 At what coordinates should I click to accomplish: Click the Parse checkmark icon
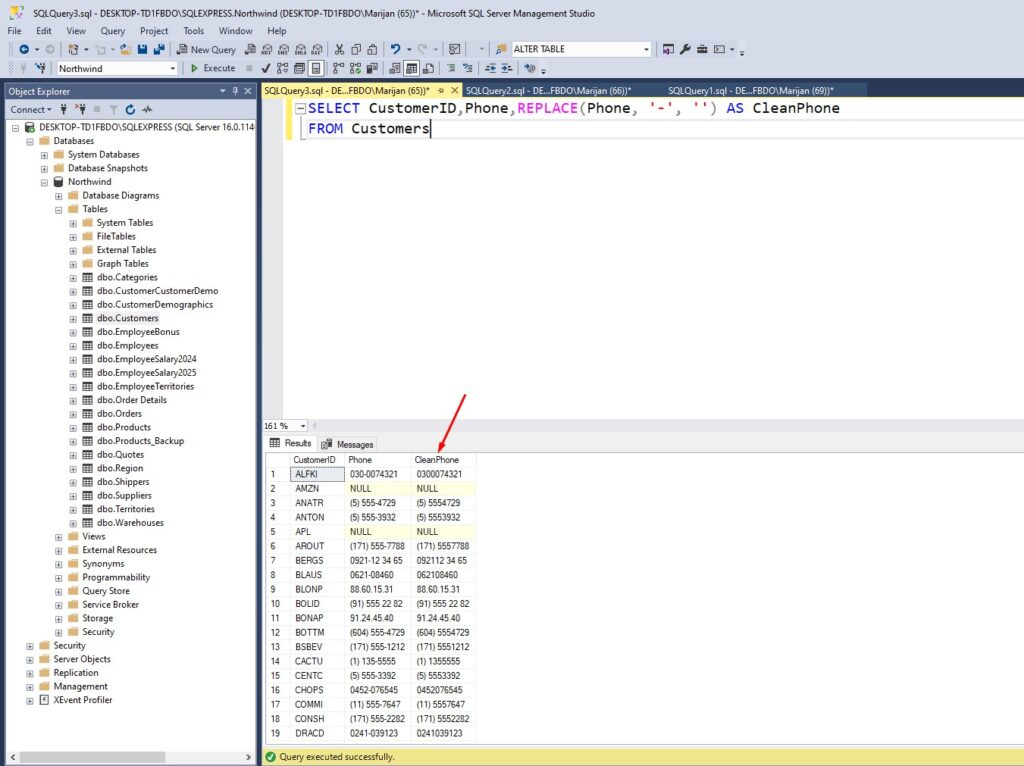coord(266,68)
